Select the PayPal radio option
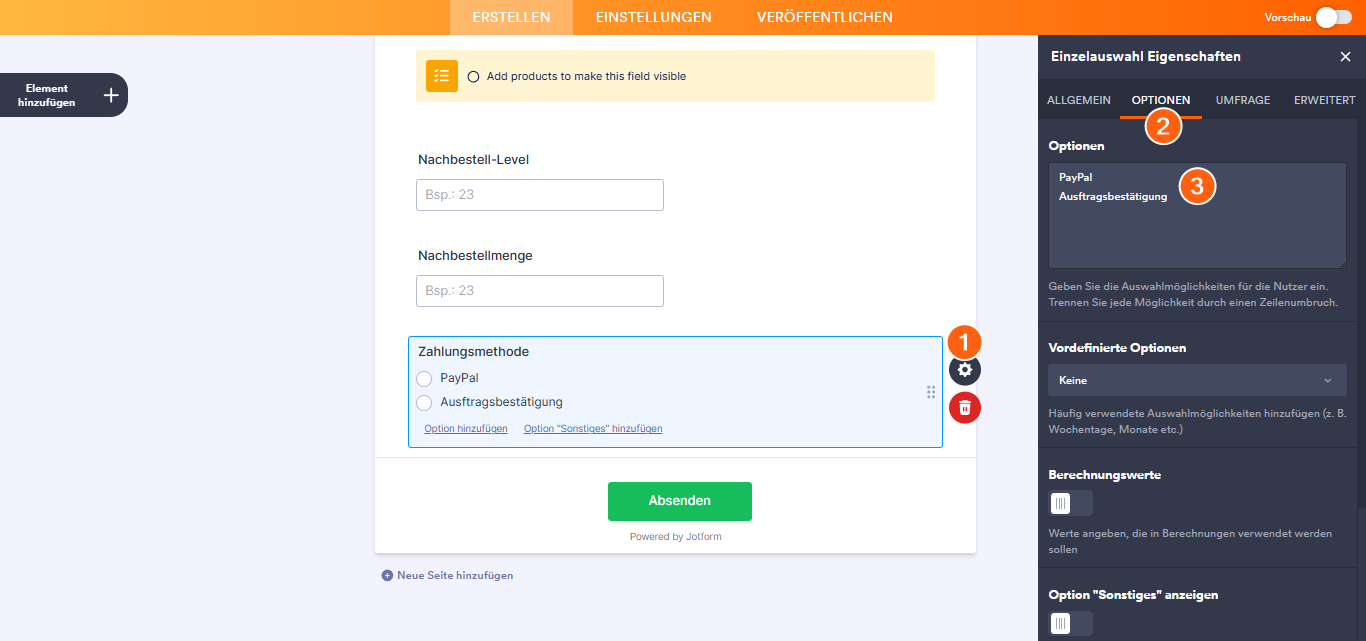 tap(424, 378)
